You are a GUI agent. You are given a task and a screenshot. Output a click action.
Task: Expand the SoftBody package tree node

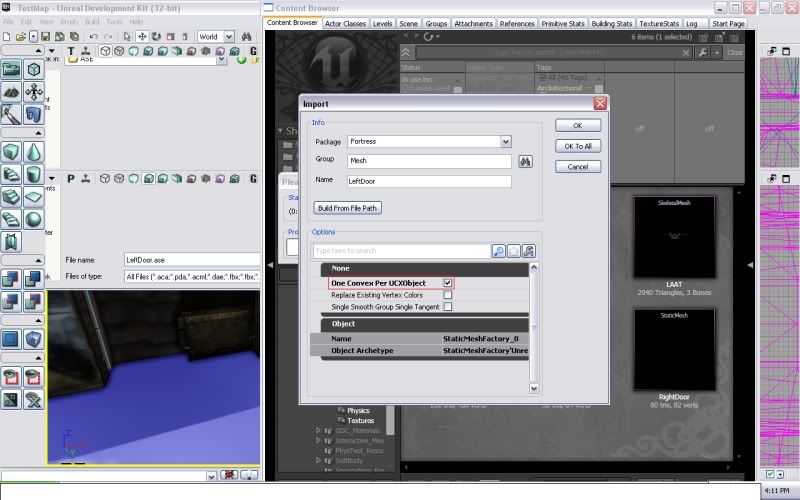(318, 461)
